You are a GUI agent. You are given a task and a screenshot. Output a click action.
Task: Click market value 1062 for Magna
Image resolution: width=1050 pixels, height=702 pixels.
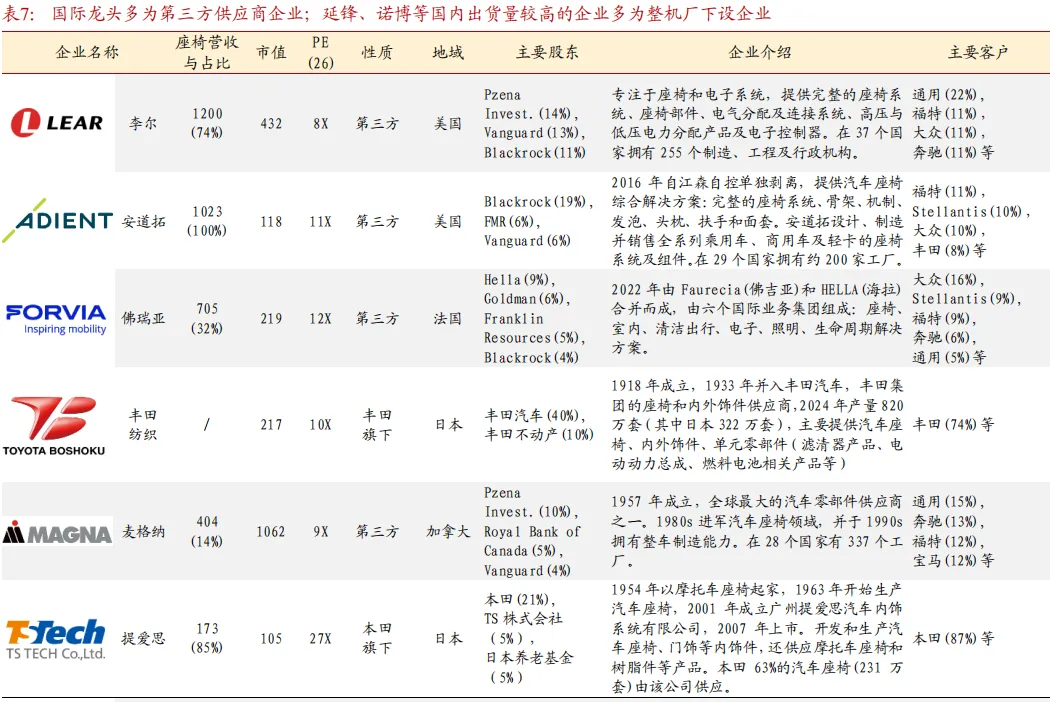271,532
